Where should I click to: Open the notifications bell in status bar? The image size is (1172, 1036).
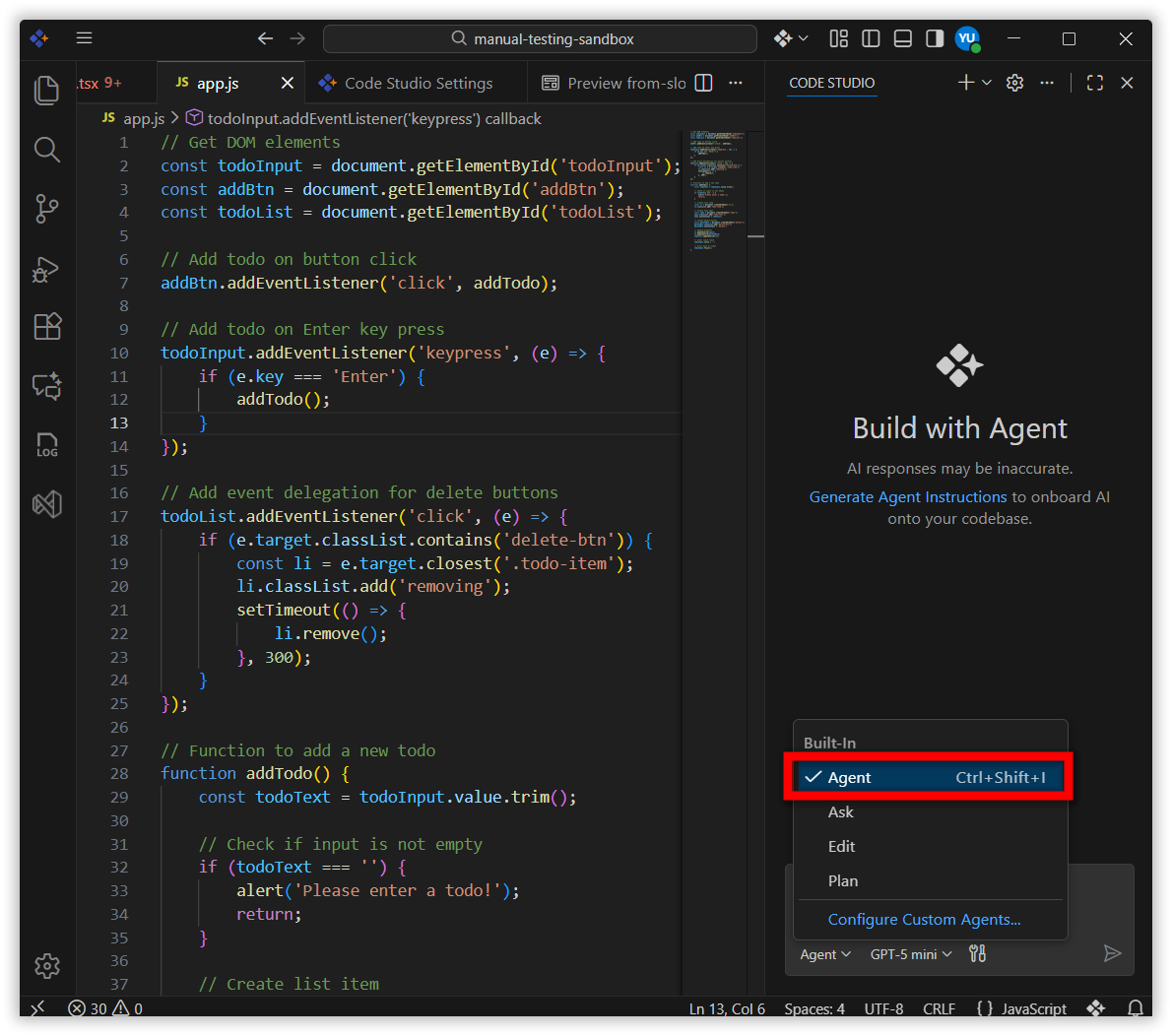coord(1135,1008)
